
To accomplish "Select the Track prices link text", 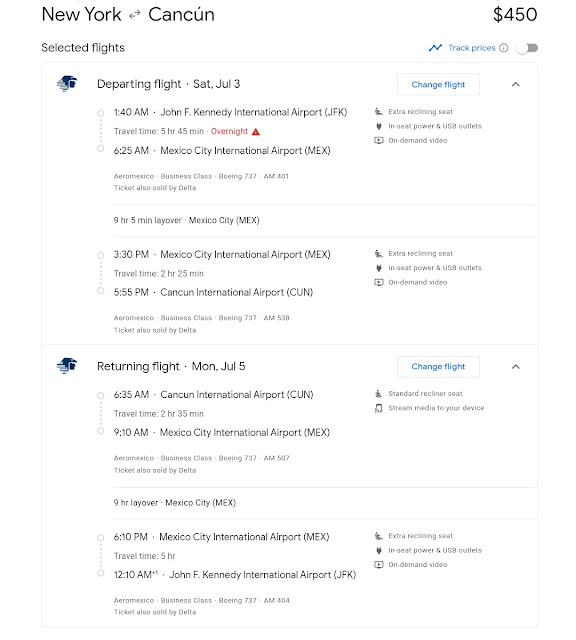I will (472, 48).
